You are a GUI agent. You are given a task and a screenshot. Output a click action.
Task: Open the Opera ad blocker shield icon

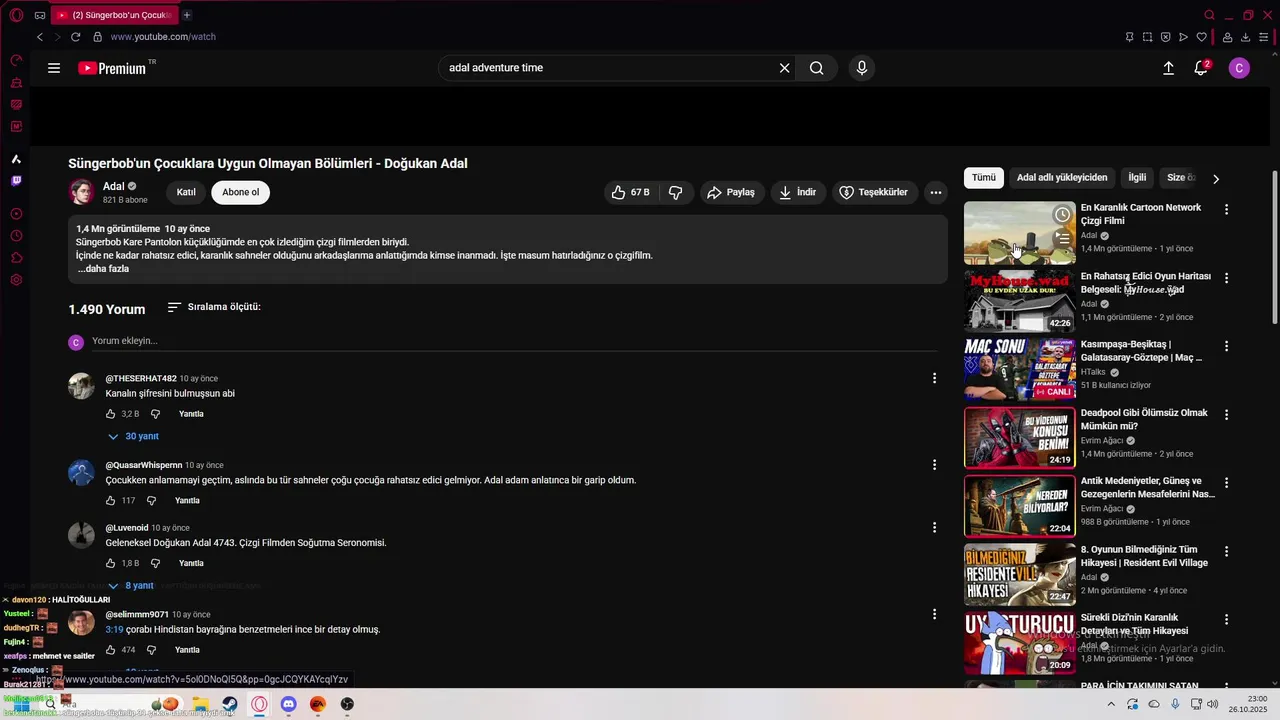[x=1165, y=37]
